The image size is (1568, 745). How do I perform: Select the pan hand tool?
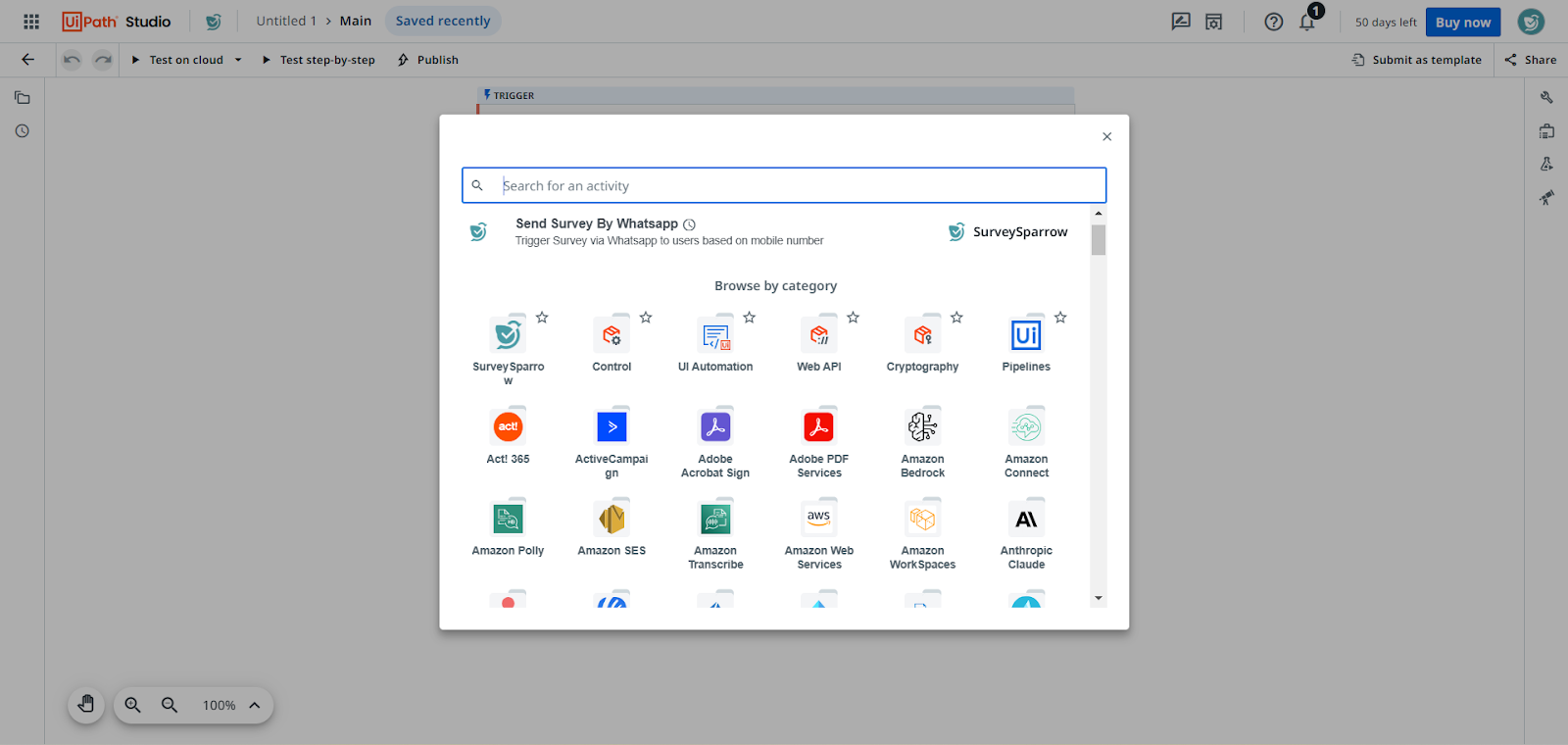[x=86, y=705]
